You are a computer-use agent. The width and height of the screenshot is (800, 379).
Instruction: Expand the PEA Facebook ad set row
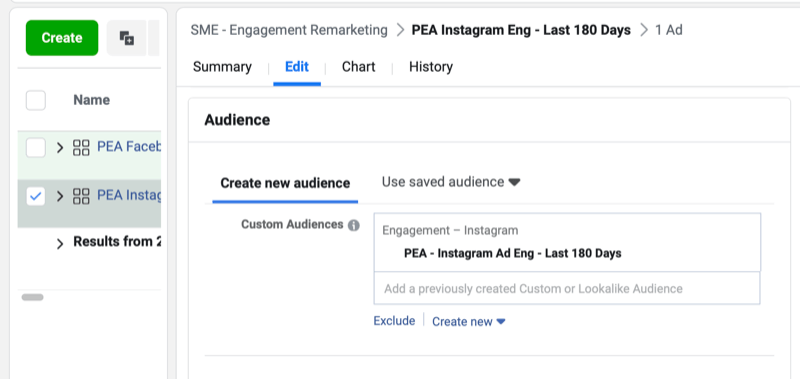(60, 148)
